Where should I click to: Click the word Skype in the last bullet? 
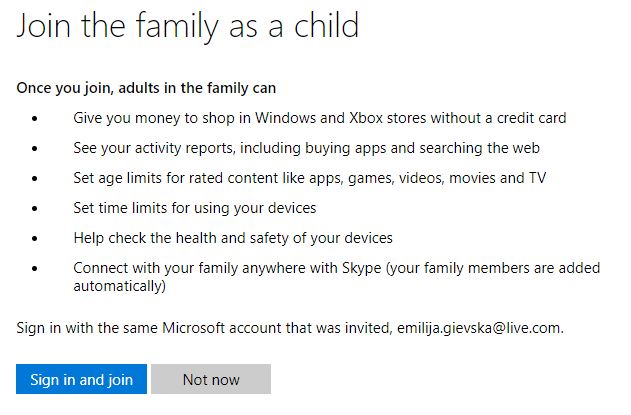click(x=361, y=268)
